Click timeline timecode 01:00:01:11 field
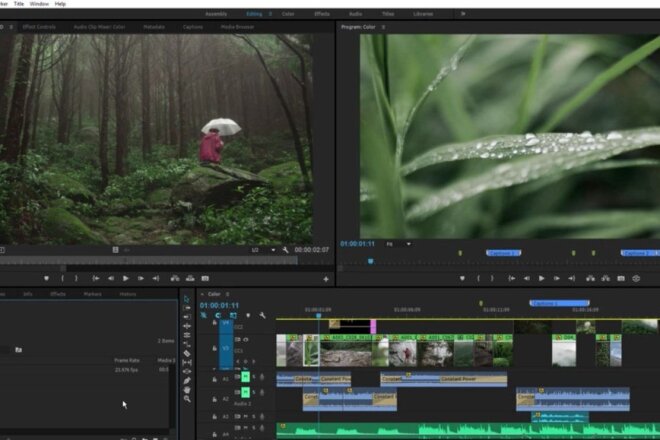660x440 pixels. (x=219, y=305)
